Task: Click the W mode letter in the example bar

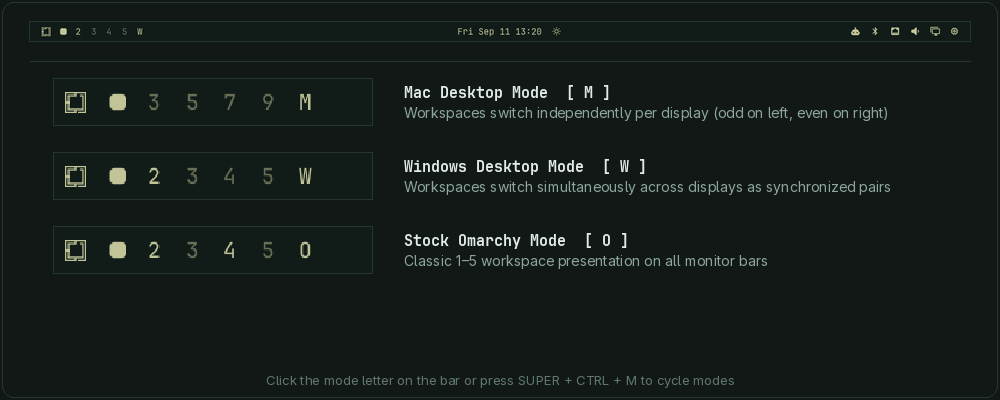Action: [305, 176]
